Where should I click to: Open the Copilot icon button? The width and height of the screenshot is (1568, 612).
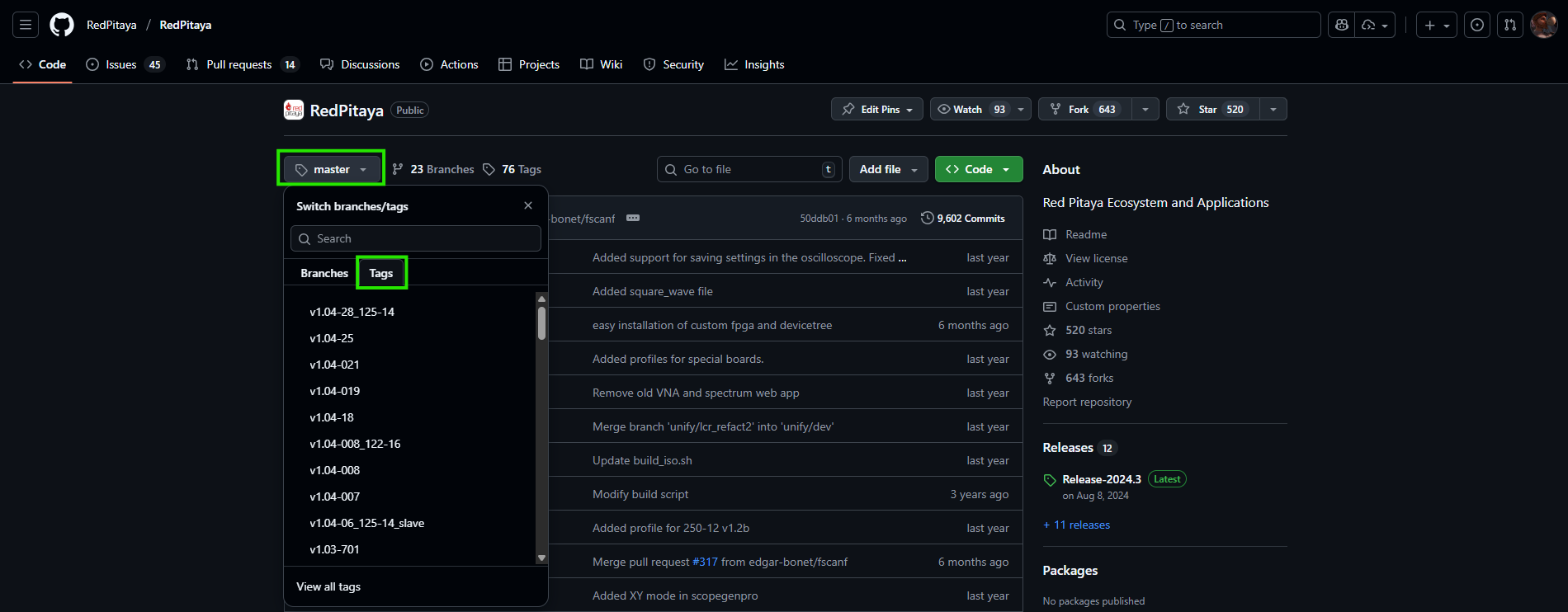click(x=1342, y=25)
